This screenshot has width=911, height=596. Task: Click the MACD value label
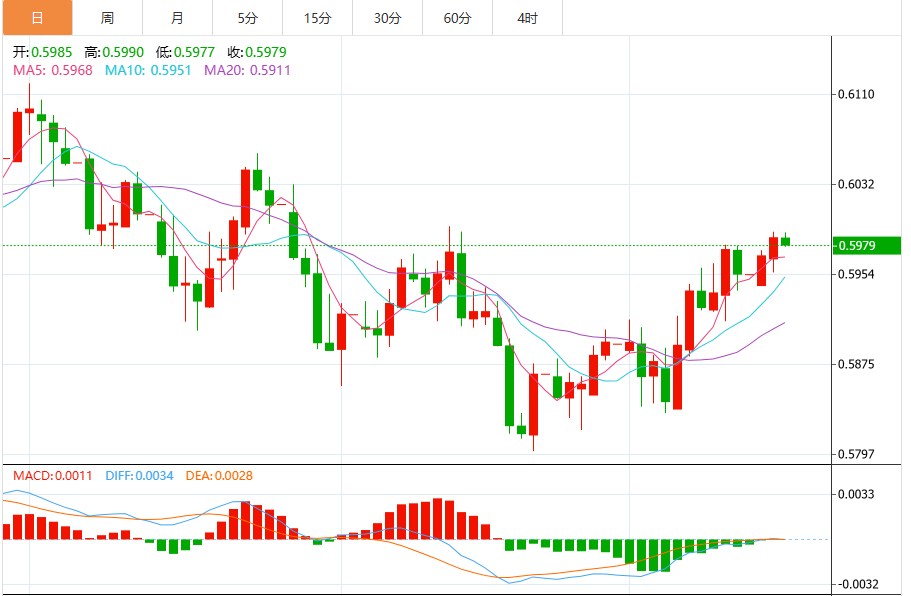tap(52, 475)
